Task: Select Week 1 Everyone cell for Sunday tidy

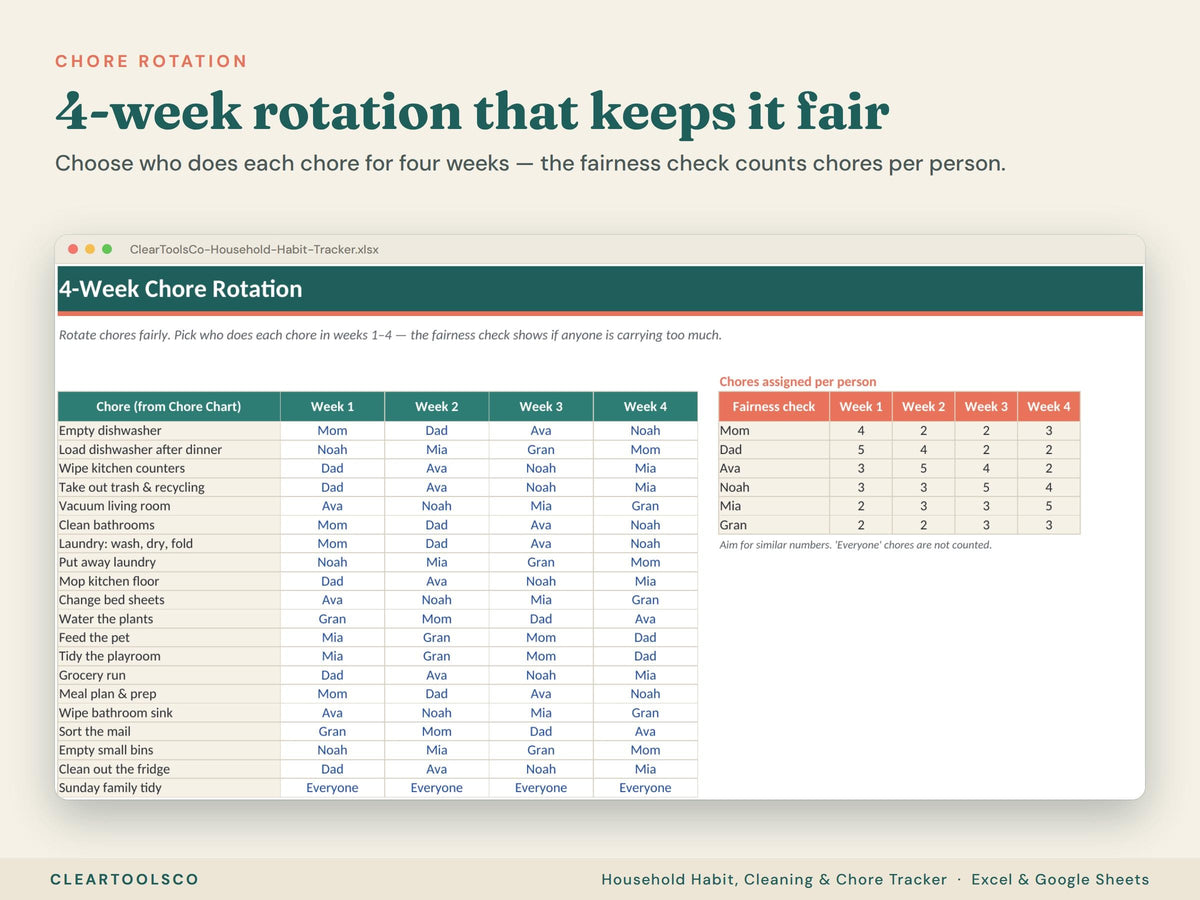Action: (x=332, y=788)
